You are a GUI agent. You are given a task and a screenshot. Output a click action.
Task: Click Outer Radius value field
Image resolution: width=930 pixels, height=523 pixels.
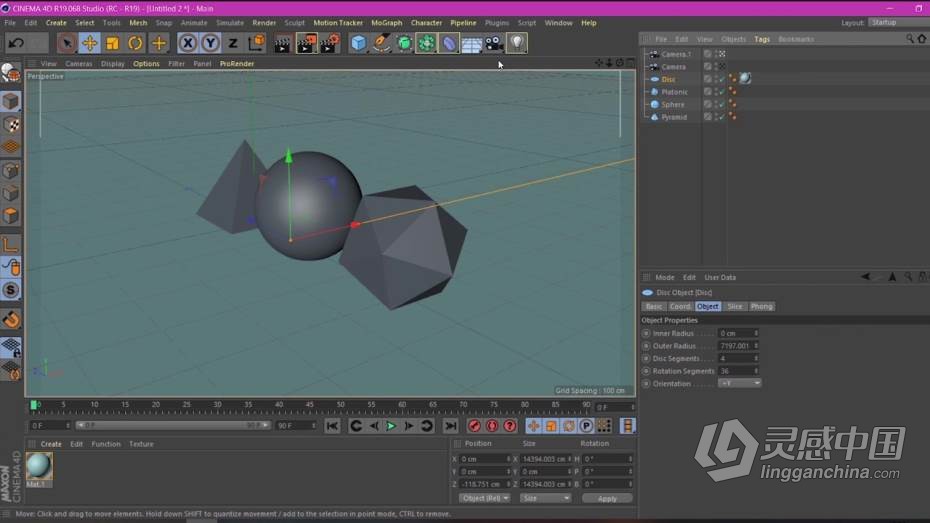pos(735,346)
